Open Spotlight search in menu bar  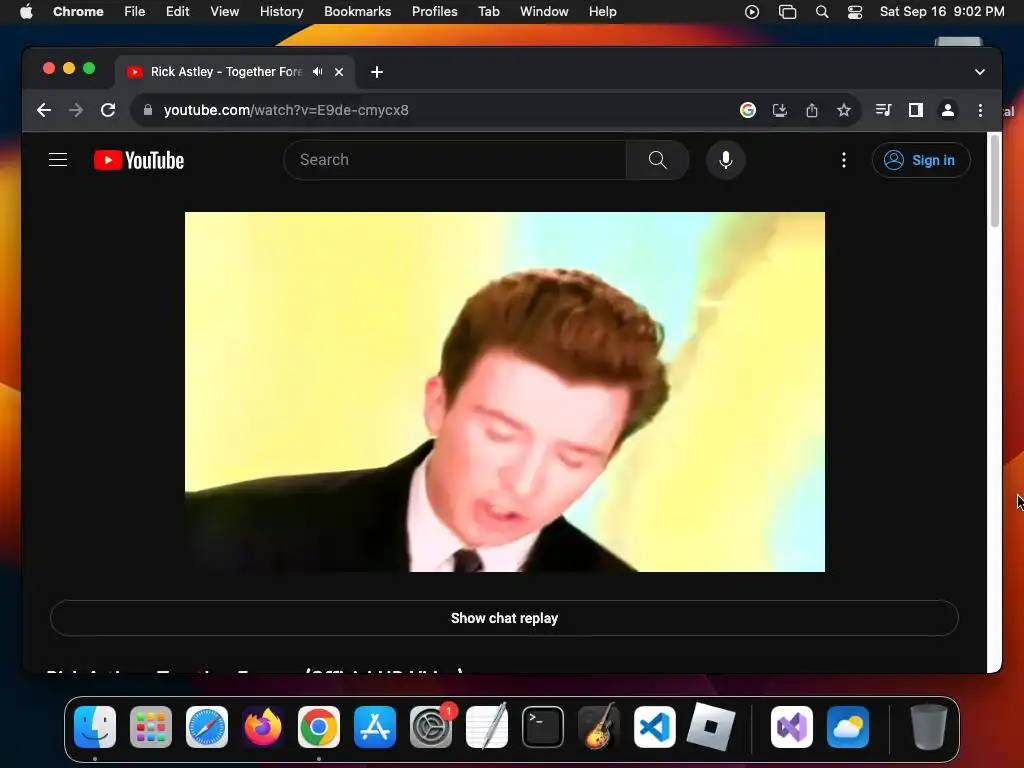point(822,12)
